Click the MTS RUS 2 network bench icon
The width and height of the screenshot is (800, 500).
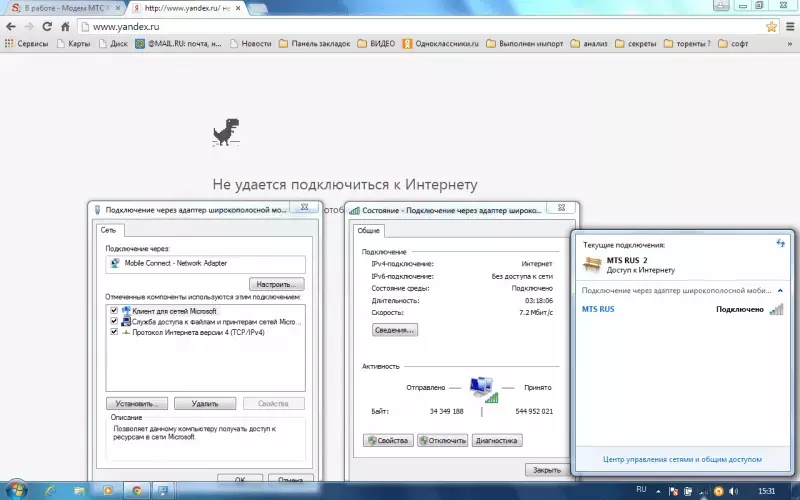click(x=592, y=264)
